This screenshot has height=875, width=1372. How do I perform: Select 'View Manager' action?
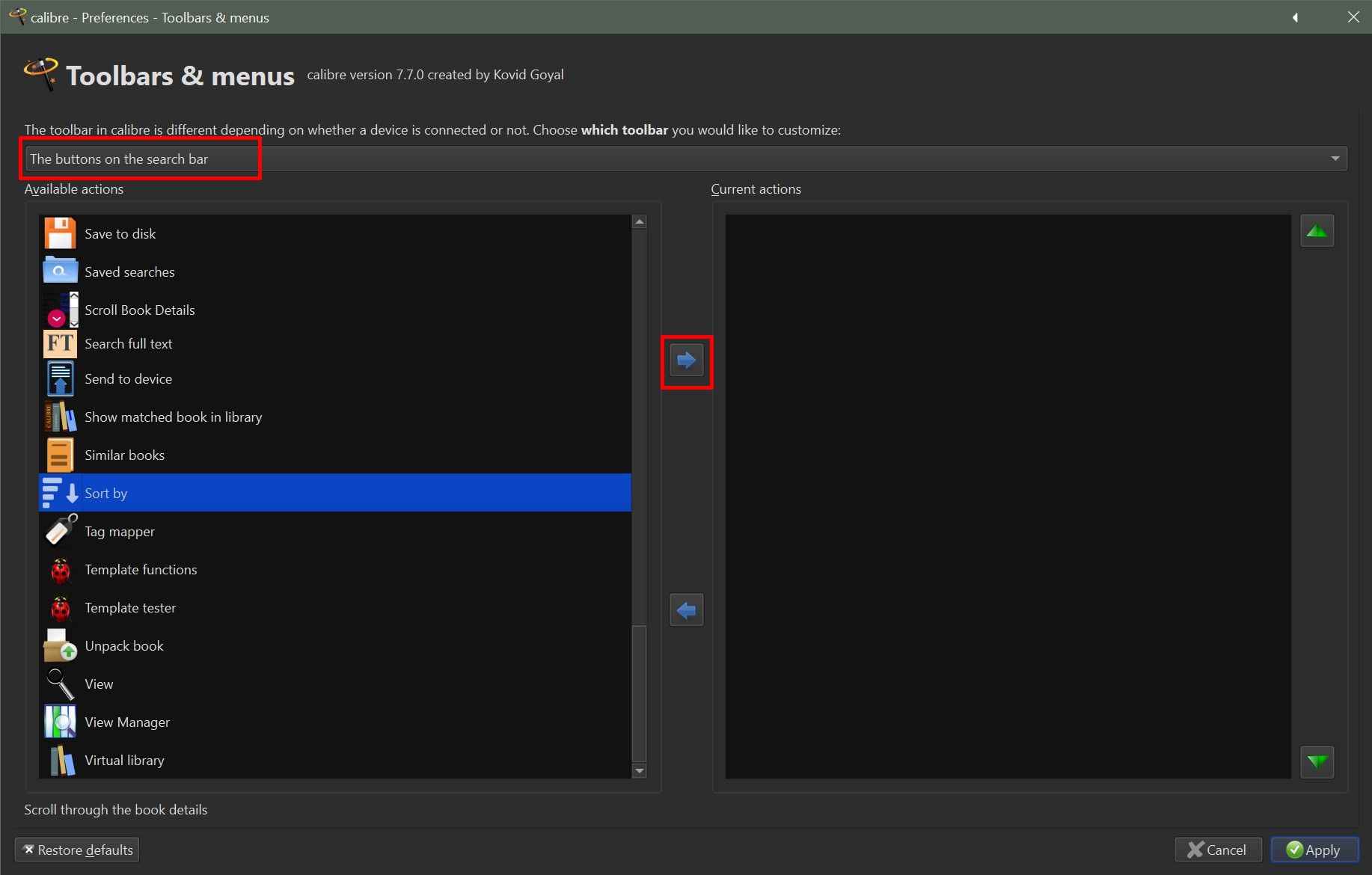click(x=335, y=722)
